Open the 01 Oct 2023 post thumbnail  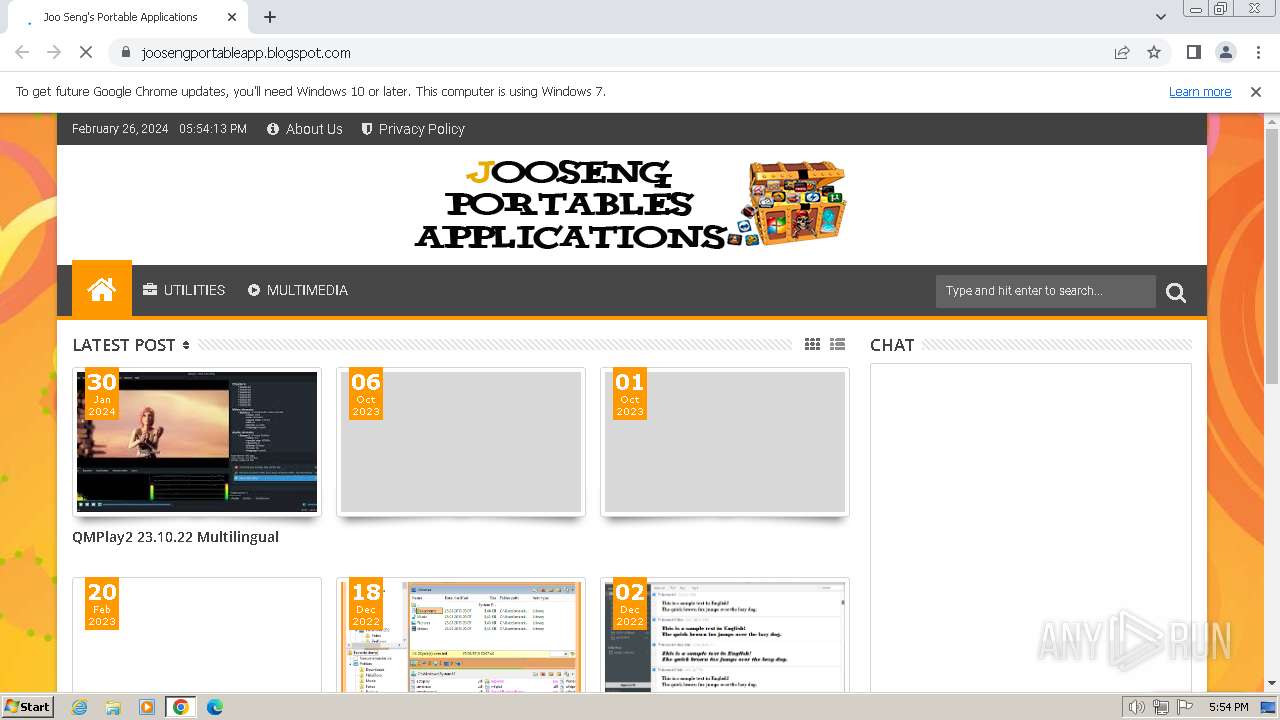click(x=725, y=442)
